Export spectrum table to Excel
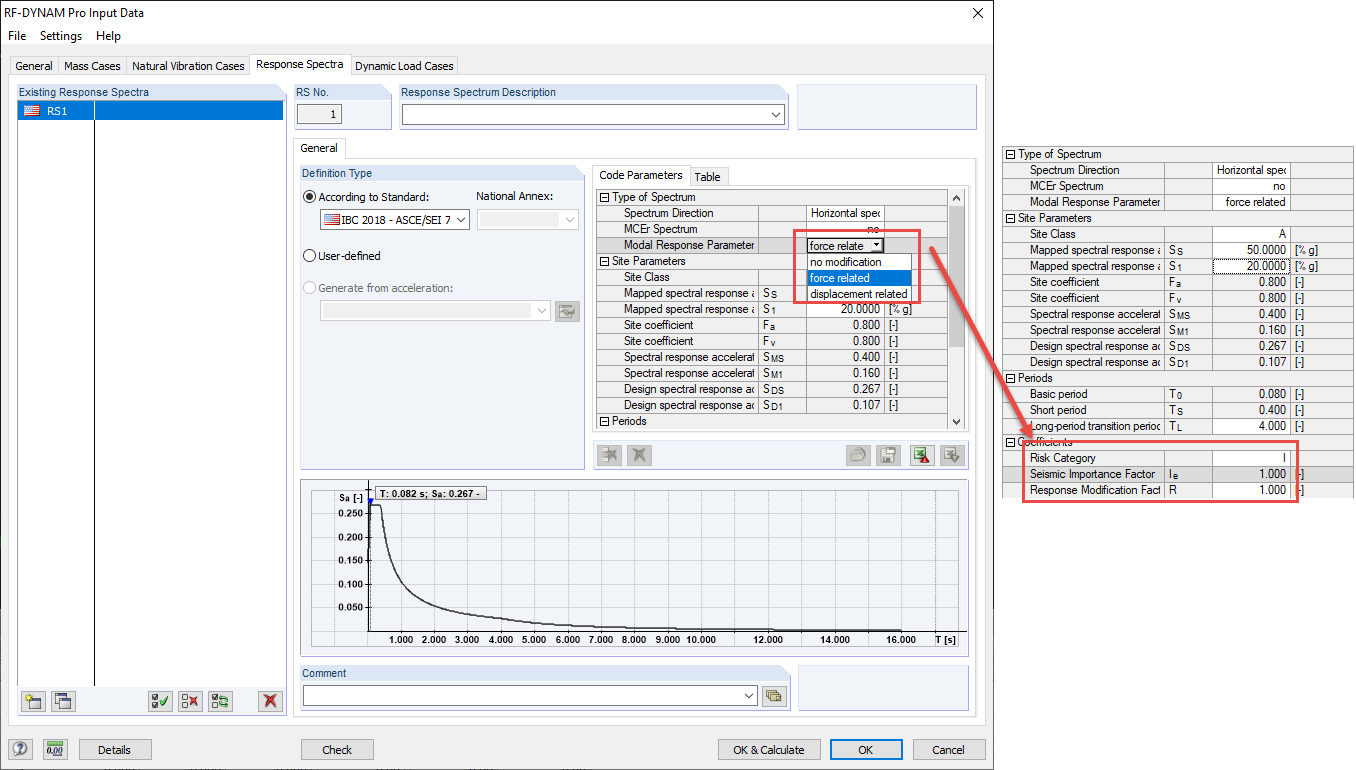 [921, 455]
